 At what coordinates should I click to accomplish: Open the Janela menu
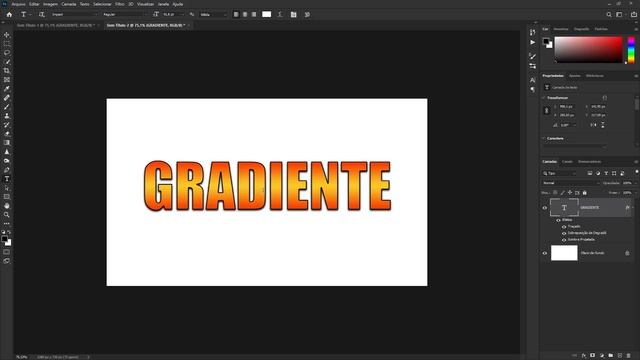click(163, 4)
